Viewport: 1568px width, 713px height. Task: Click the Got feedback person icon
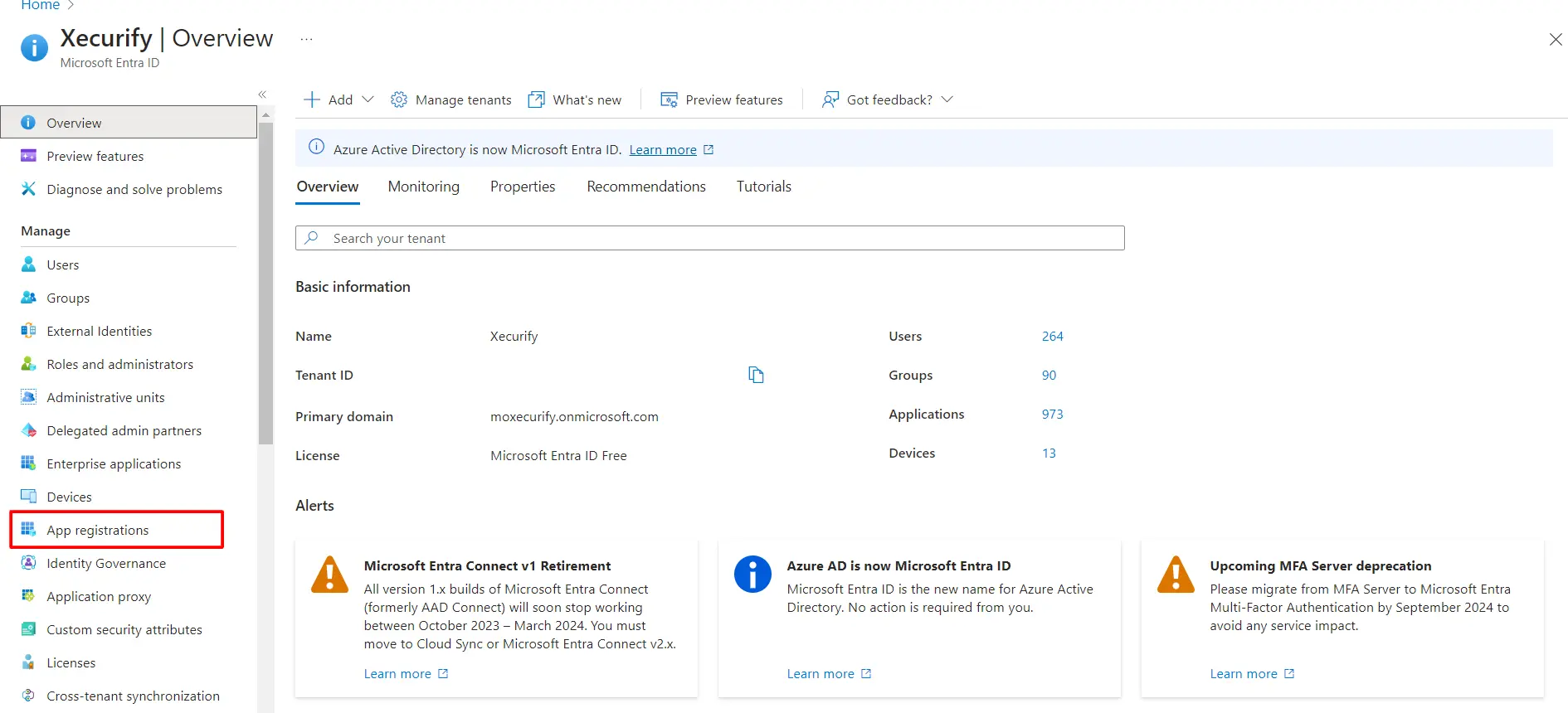point(830,99)
